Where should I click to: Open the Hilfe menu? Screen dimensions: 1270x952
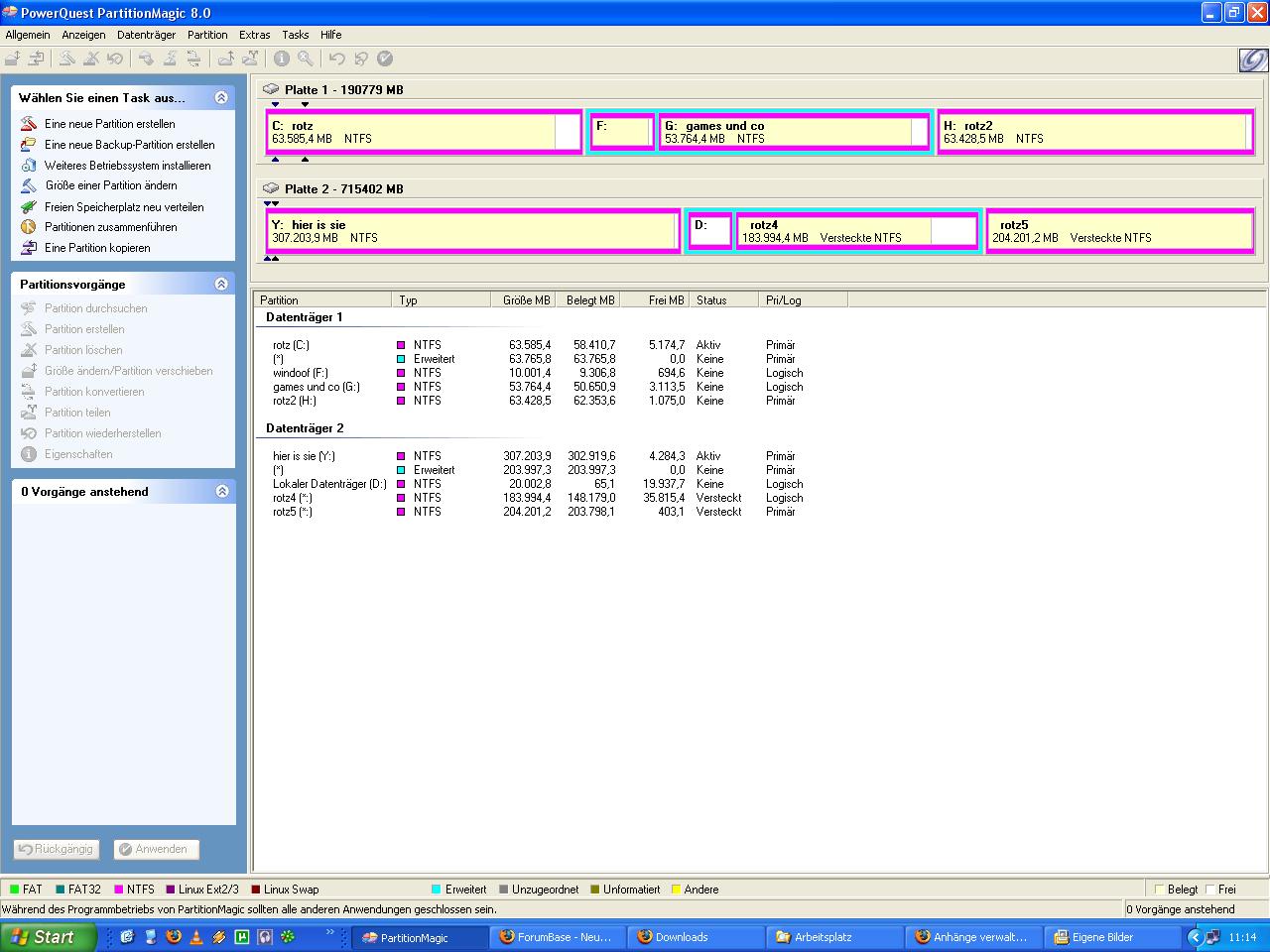(330, 35)
